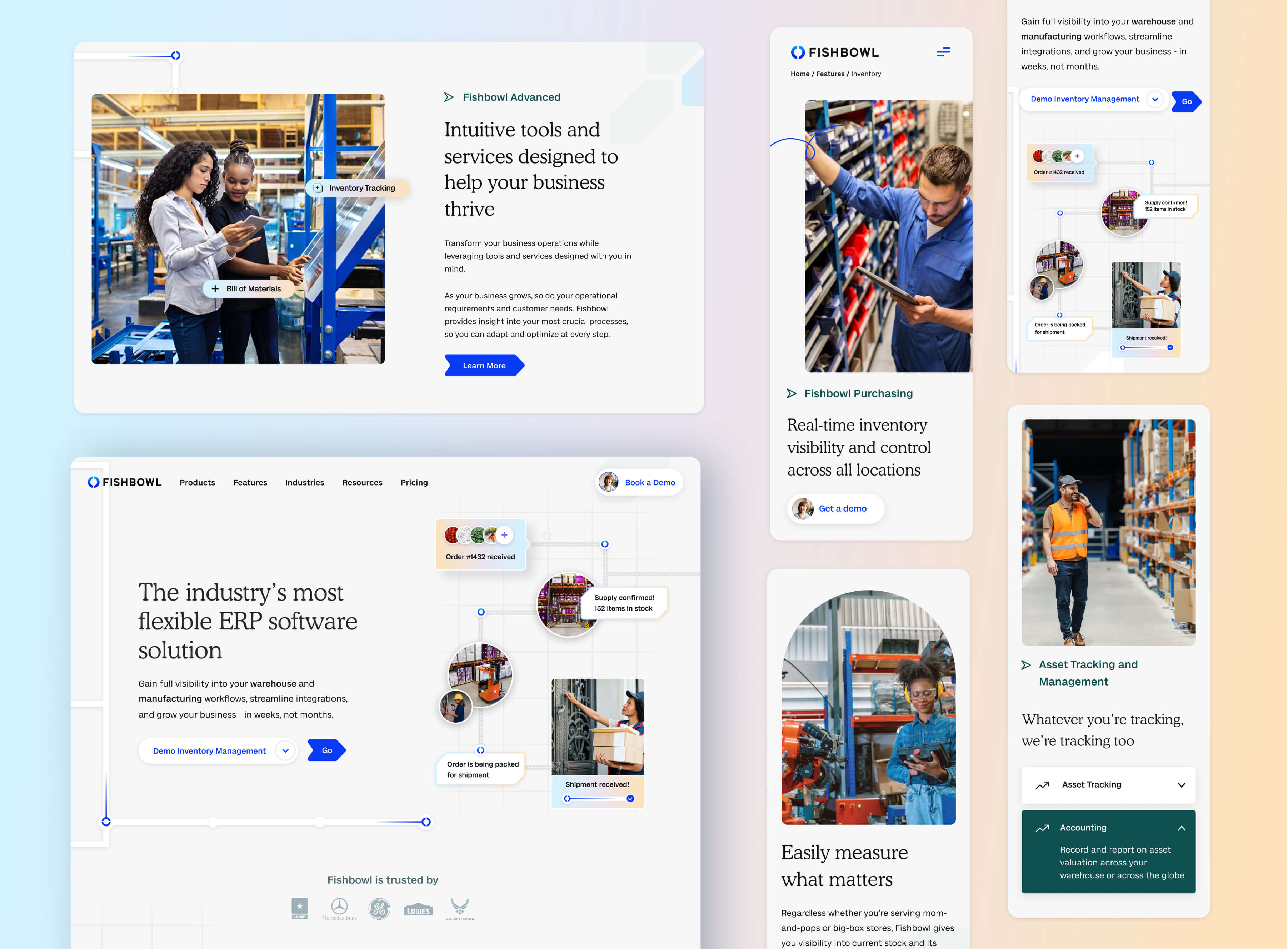Viewport: 1288px width, 949px height.
Task: Open Demo Inventory Management dropdown in hero
Action: pyautogui.click(x=285, y=751)
